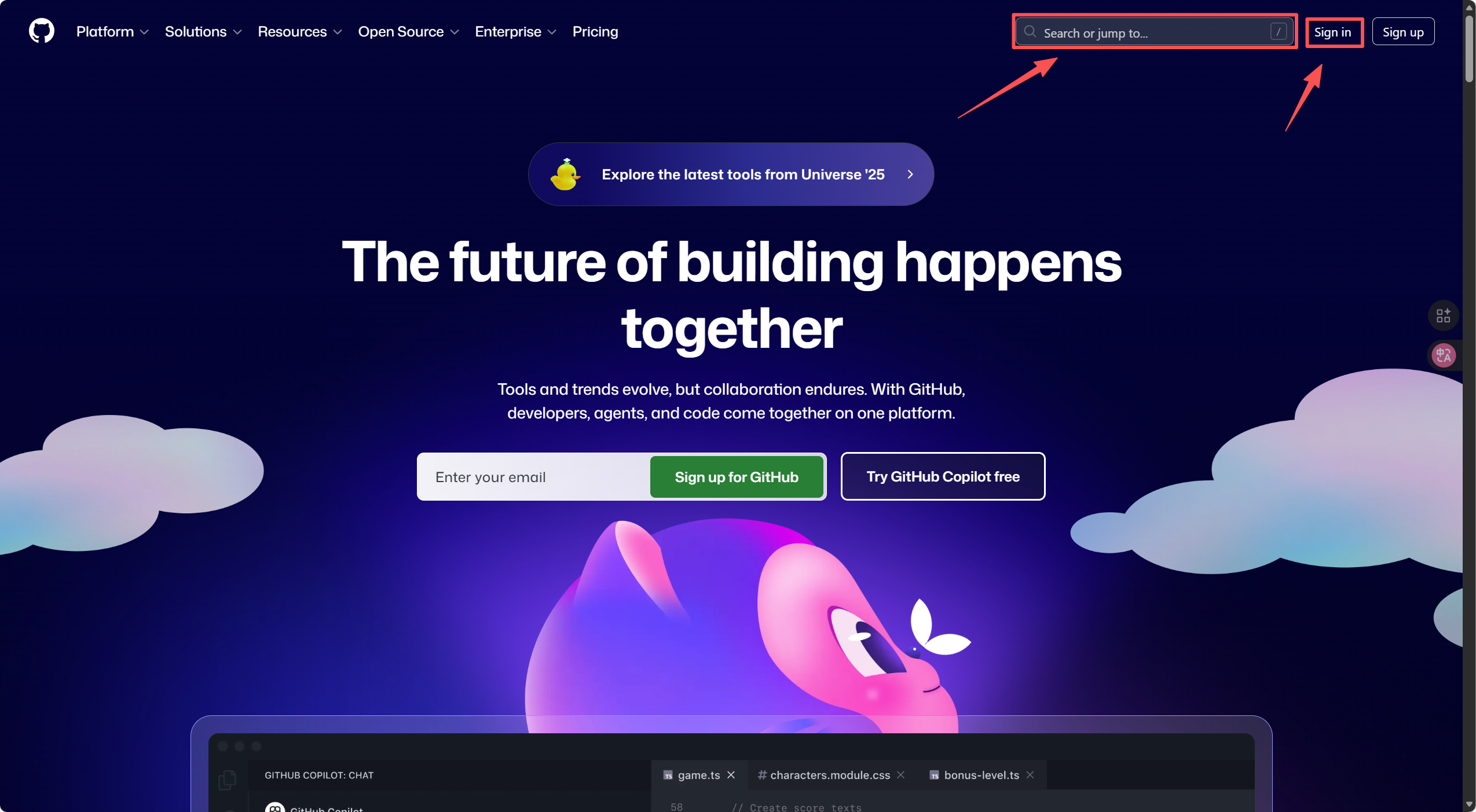The height and width of the screenshot is (812, 1476).
Task: Open the Open Source dropdown
Action: [408, 31]
